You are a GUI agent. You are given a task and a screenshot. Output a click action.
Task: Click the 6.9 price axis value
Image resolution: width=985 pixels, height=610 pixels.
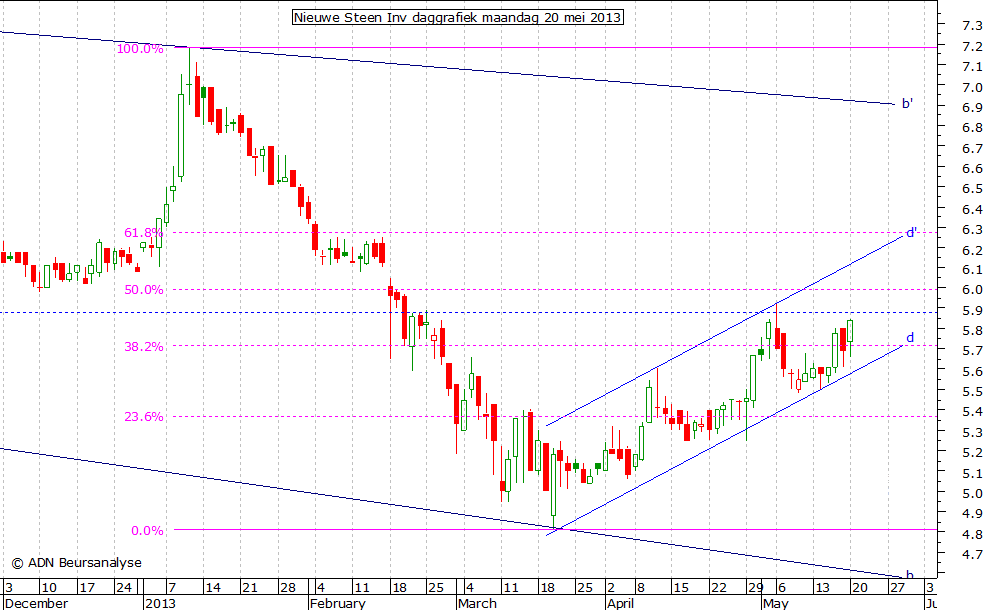(x=972, y=107)
